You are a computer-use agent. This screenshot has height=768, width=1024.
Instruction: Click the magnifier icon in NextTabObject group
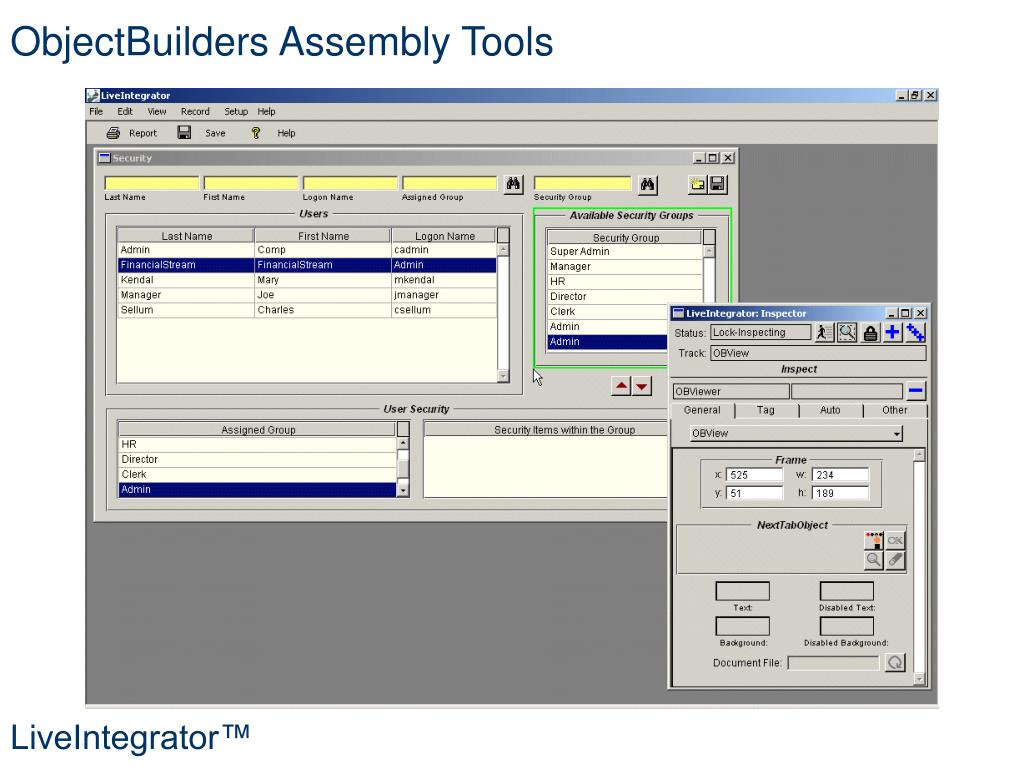click(x=874, y=560)
